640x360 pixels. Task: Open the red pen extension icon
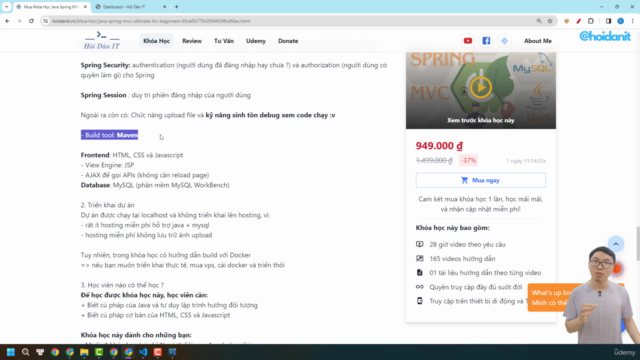[578, 21]
